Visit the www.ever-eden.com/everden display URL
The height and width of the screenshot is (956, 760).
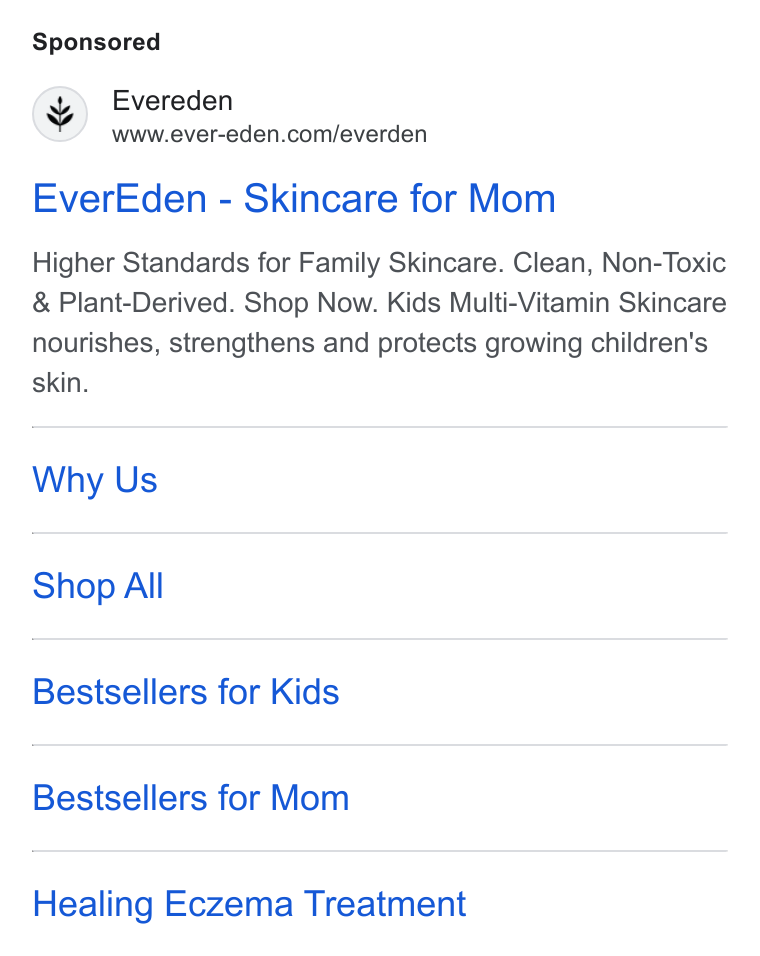[x=269, y=134]
